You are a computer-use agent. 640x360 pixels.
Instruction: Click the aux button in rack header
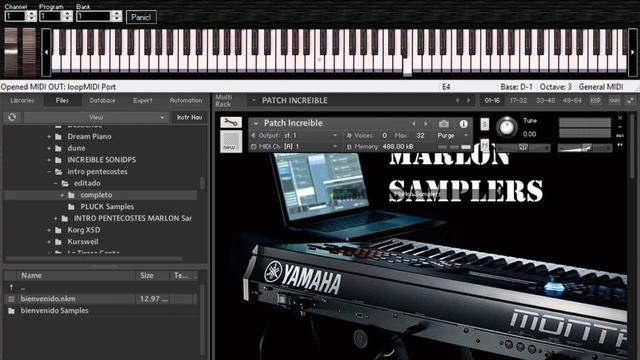[614, 100]
